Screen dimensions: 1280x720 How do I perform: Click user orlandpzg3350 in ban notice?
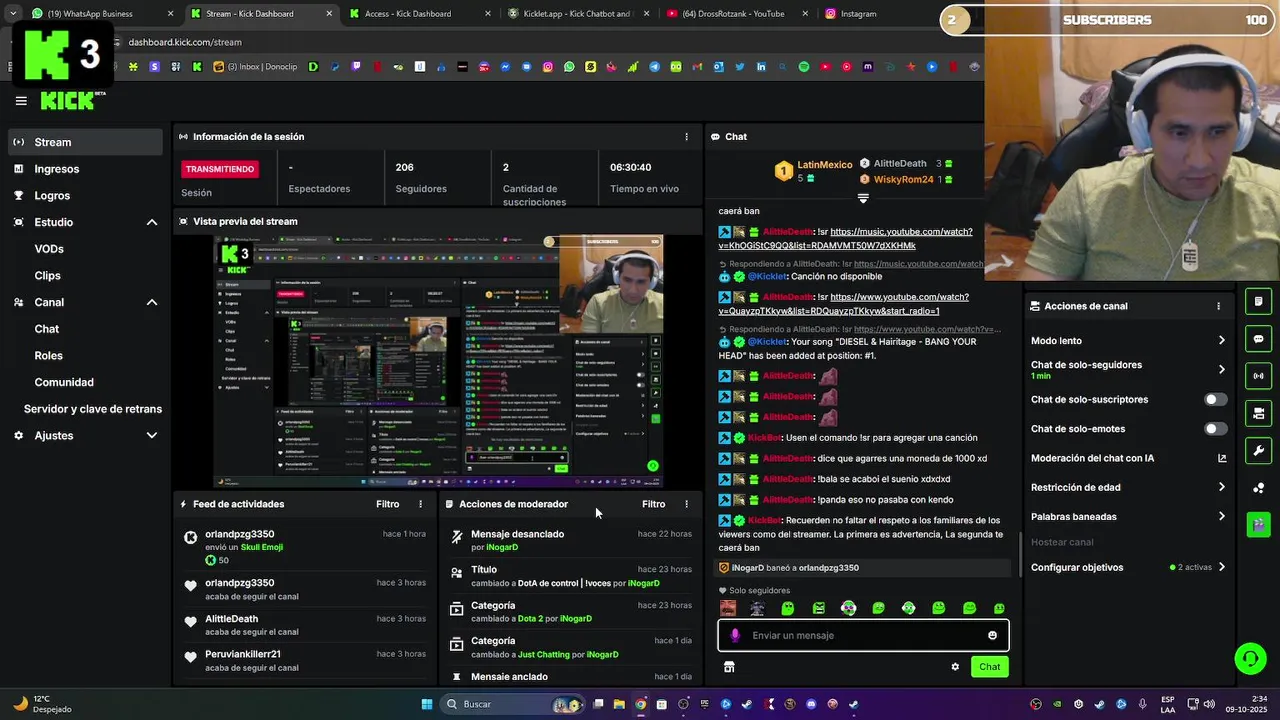[828, 568]
